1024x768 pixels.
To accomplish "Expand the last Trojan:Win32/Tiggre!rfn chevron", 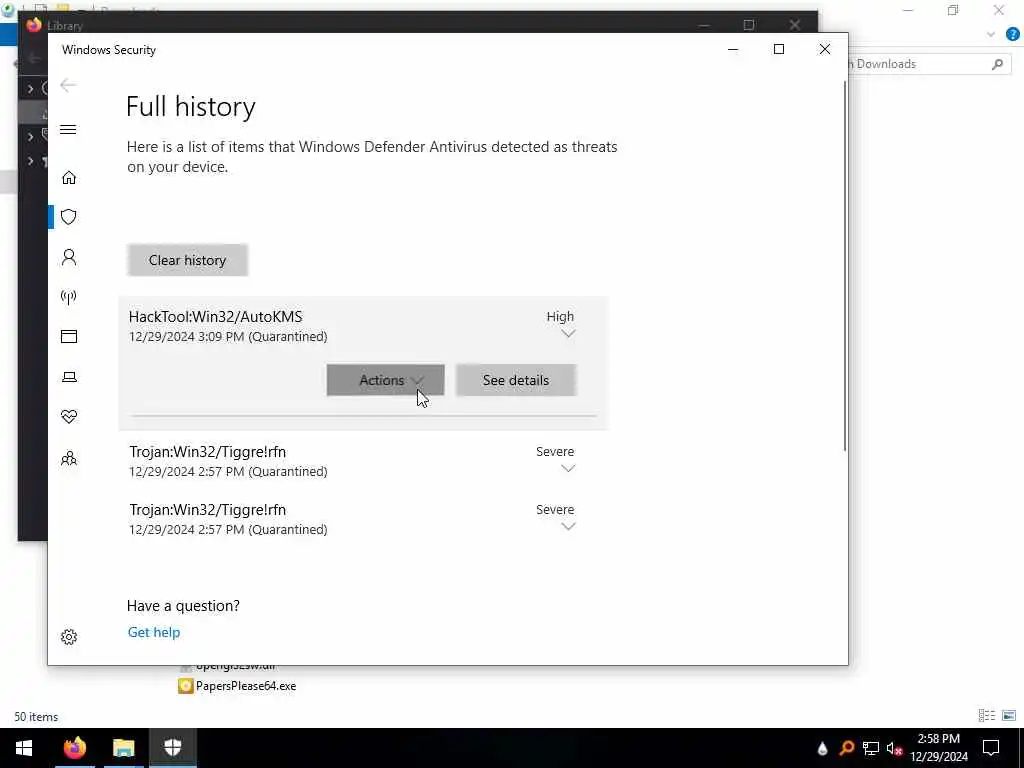I will 568,526.
